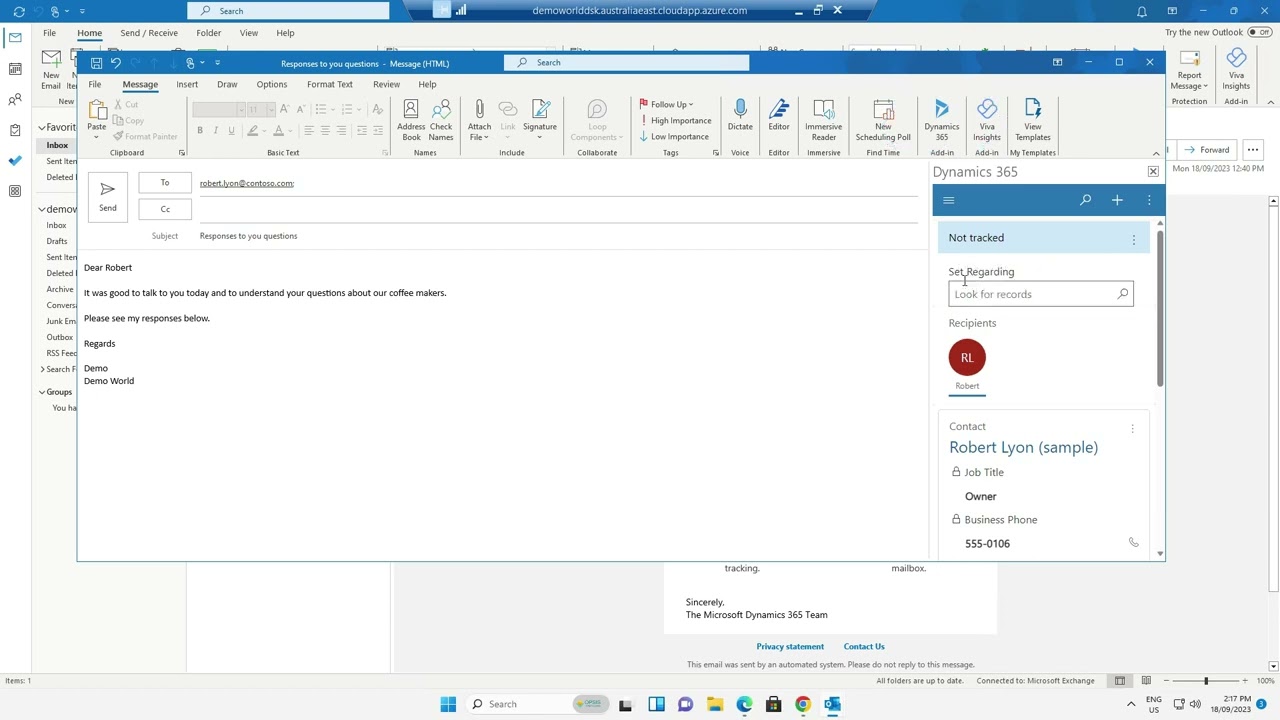This screenshot has width=1280, height=720.
Task: Open Not tracked options menu
Action: (x=1133, y=239)
